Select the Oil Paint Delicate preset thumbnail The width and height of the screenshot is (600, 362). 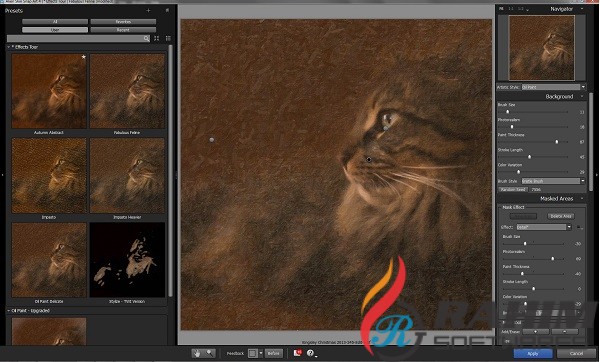[x=49, y=260]
